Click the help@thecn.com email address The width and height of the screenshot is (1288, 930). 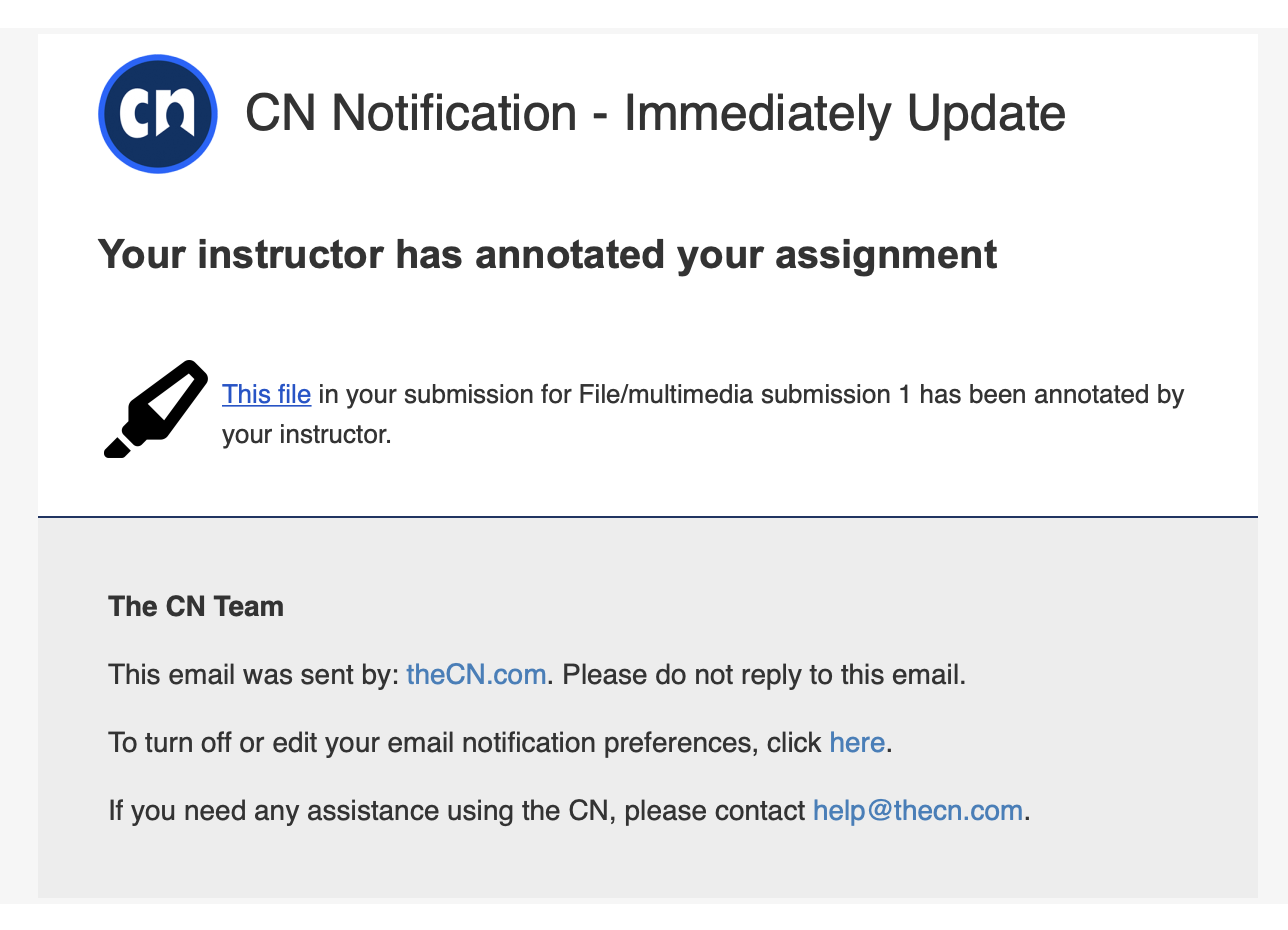tap(918, 810)
